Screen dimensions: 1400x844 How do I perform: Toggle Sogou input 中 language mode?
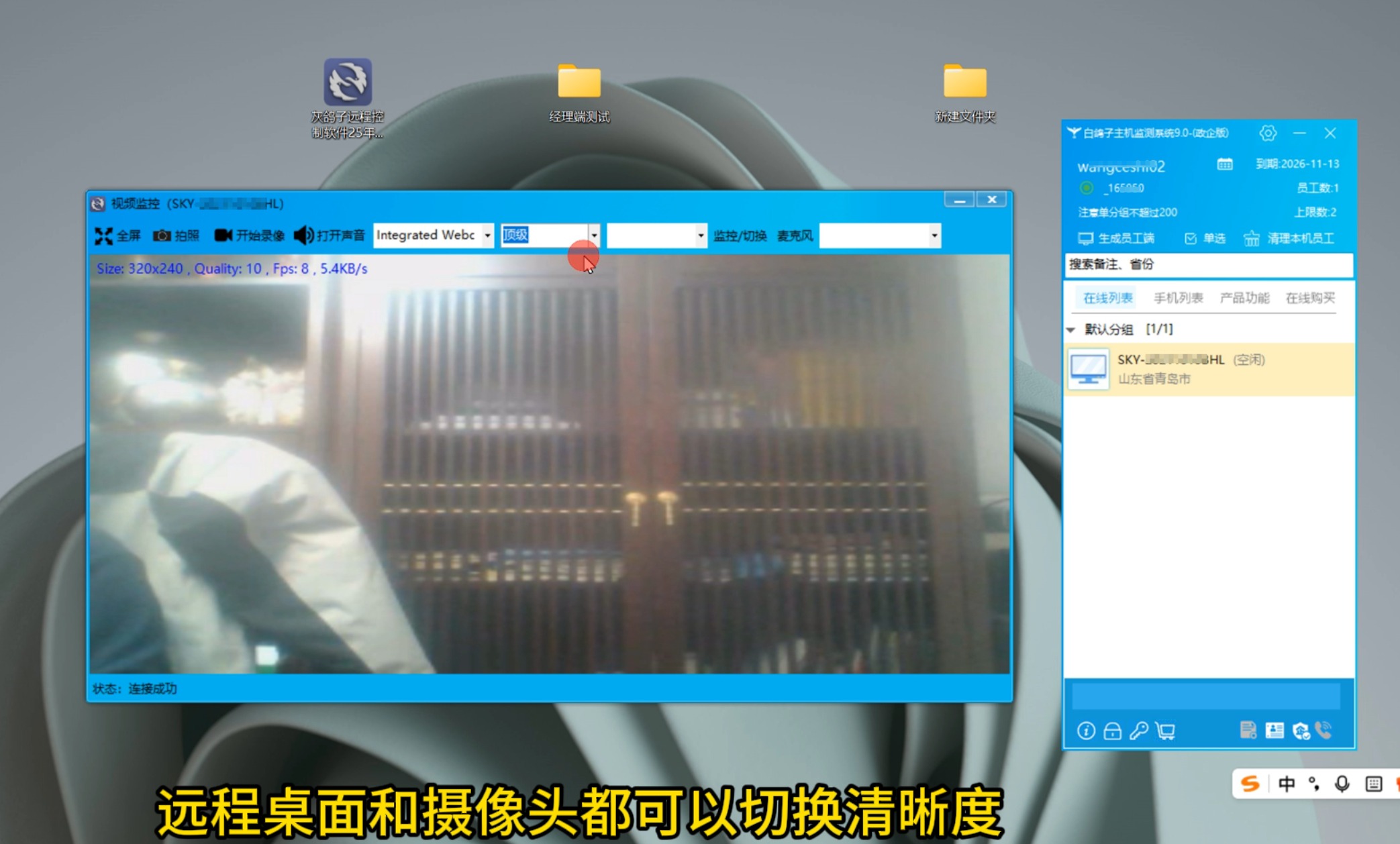[1286, 784]
